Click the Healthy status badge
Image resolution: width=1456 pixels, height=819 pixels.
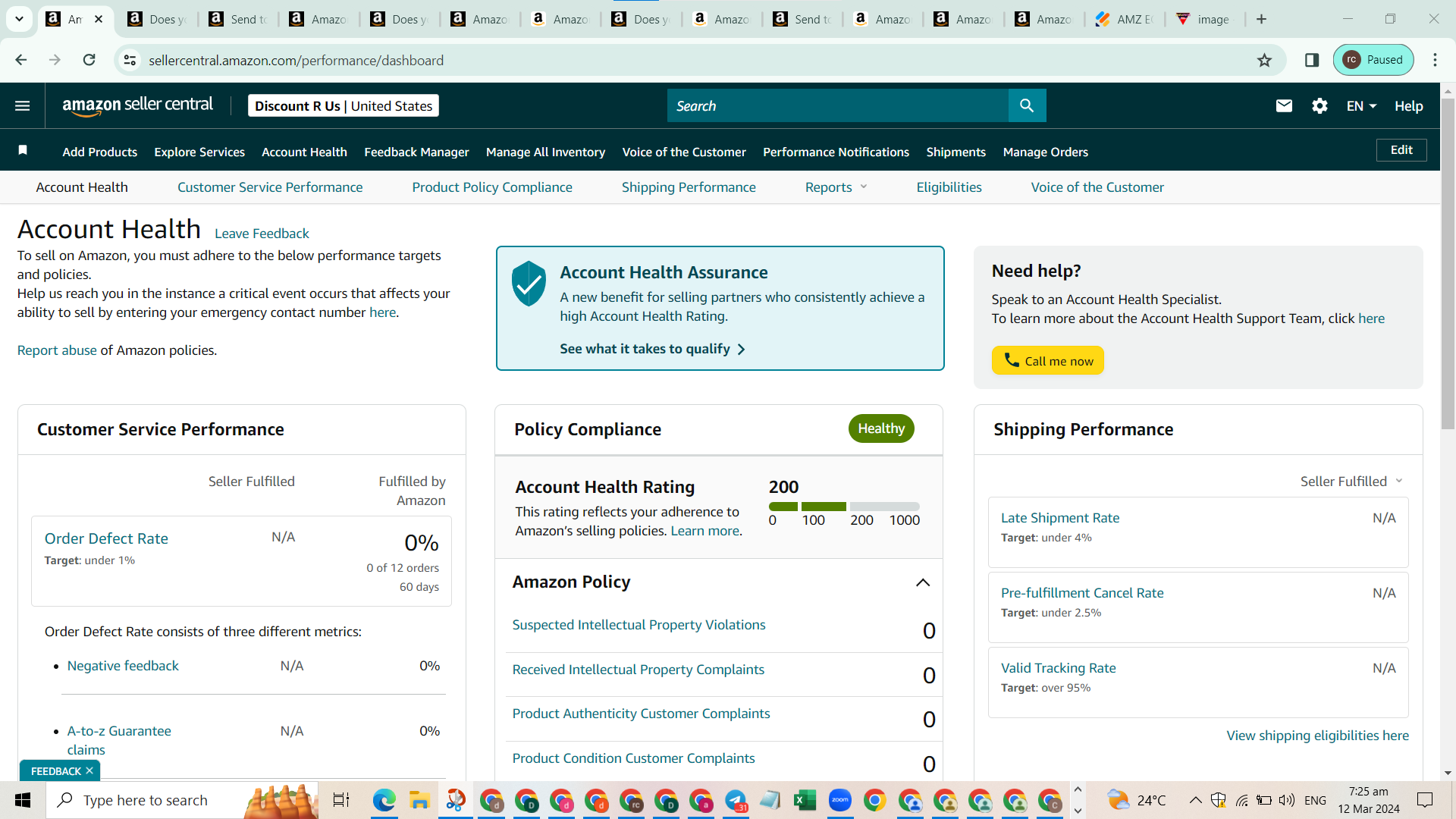pyautogui.click(x=881, y=428)
